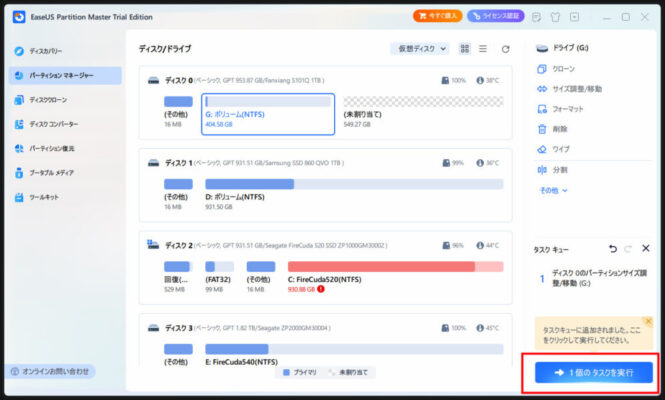Click the redo arrow in task queue
This screenshot has width=665, height=400.
[628, 249]
